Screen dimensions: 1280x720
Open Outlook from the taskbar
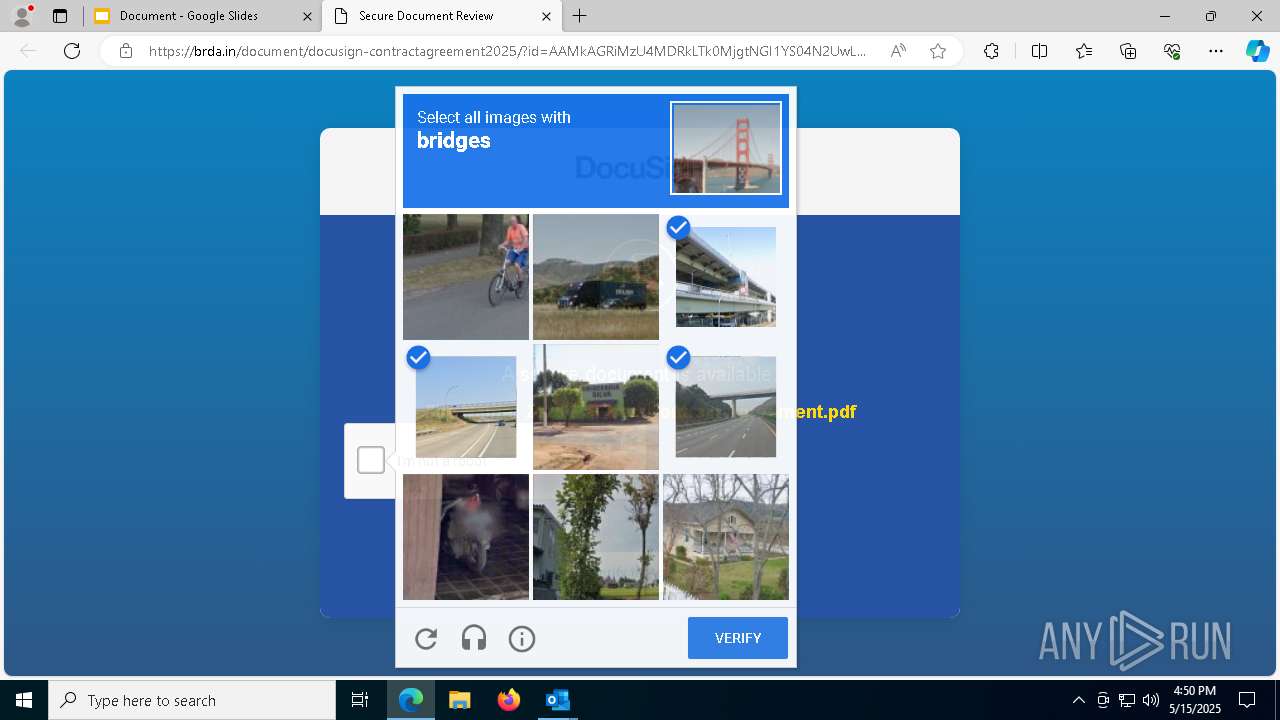point(557,700)
